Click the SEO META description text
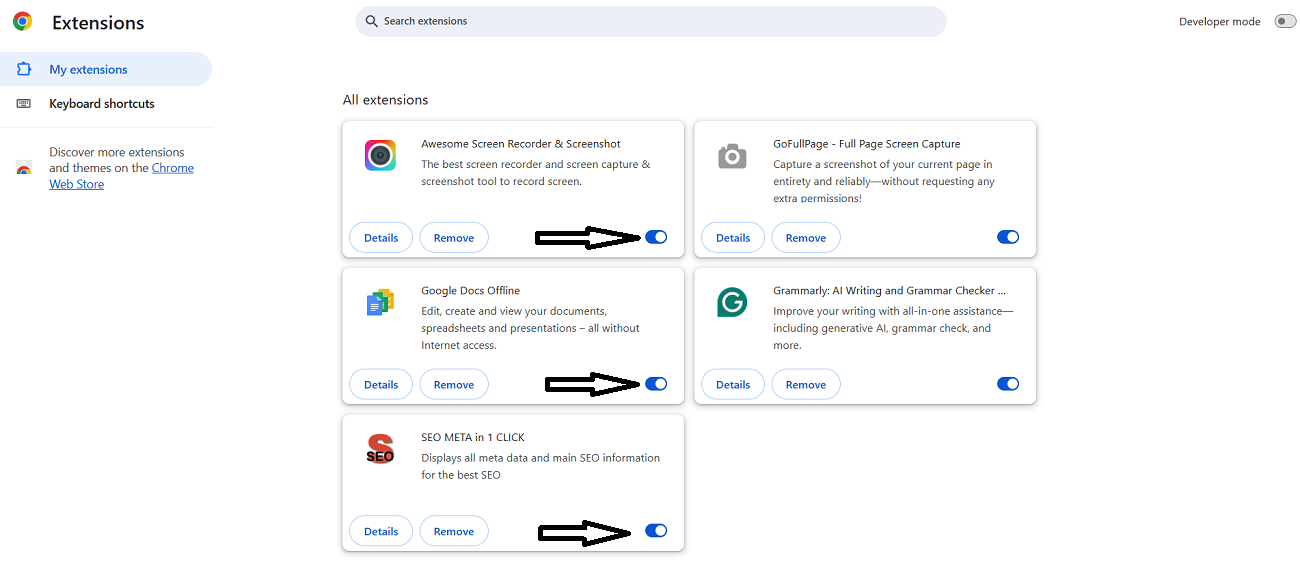1300x566 pixels. tap(541, 466)
